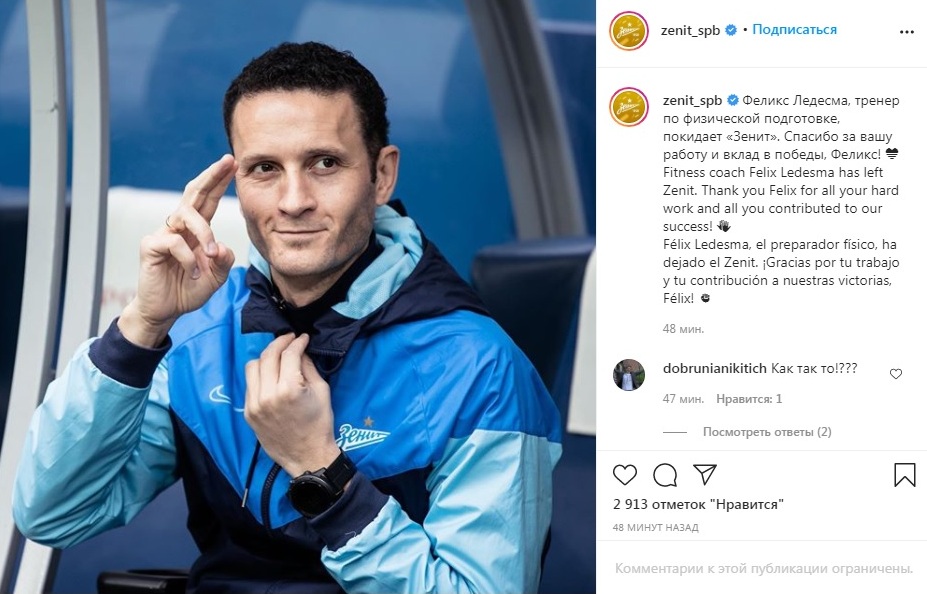Like dobrunianikitich's comment with the small heart

(896, 374)
